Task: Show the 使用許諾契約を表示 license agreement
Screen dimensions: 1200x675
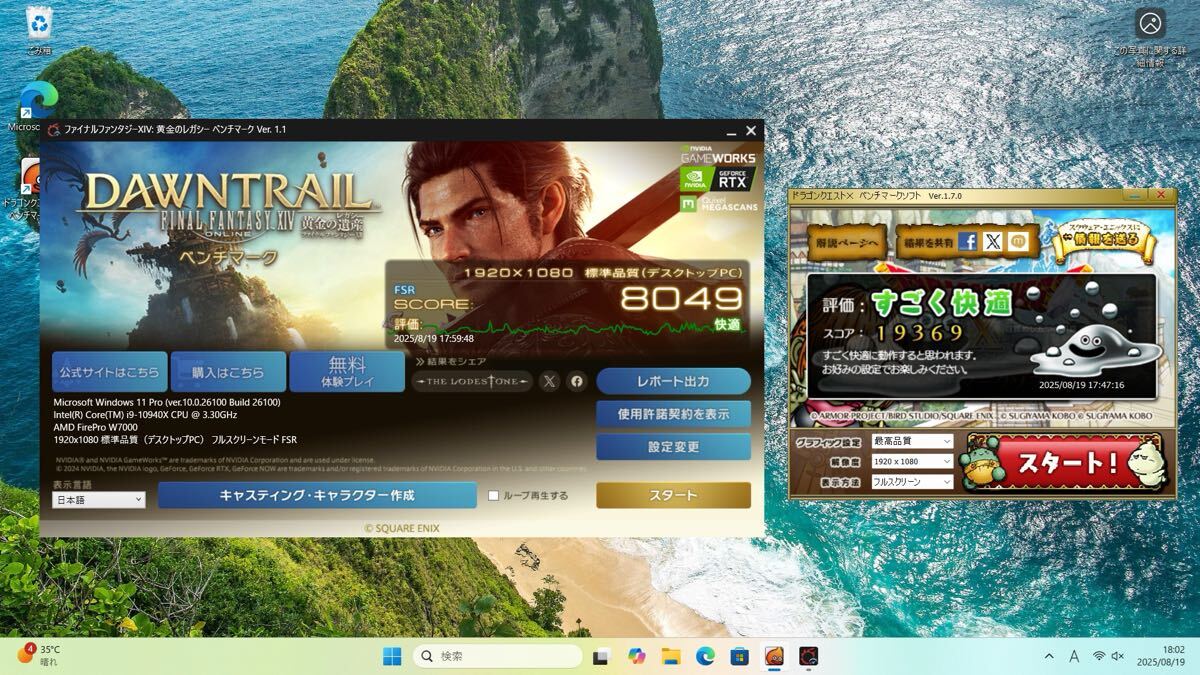Action: pos(673,414)
